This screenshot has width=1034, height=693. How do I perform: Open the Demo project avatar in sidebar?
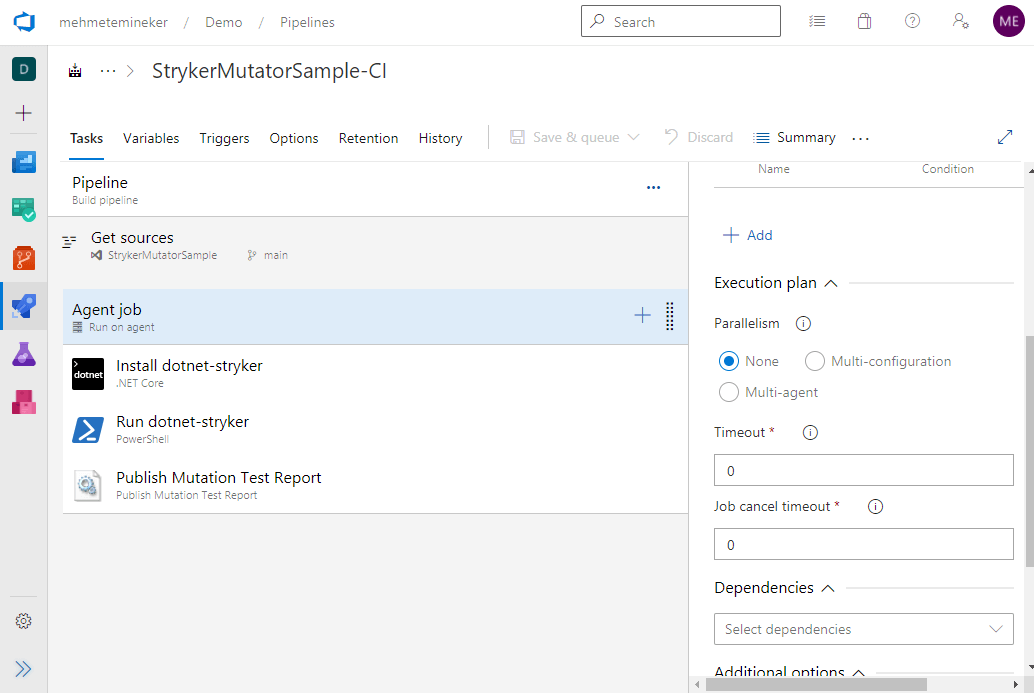click(24, 69)
